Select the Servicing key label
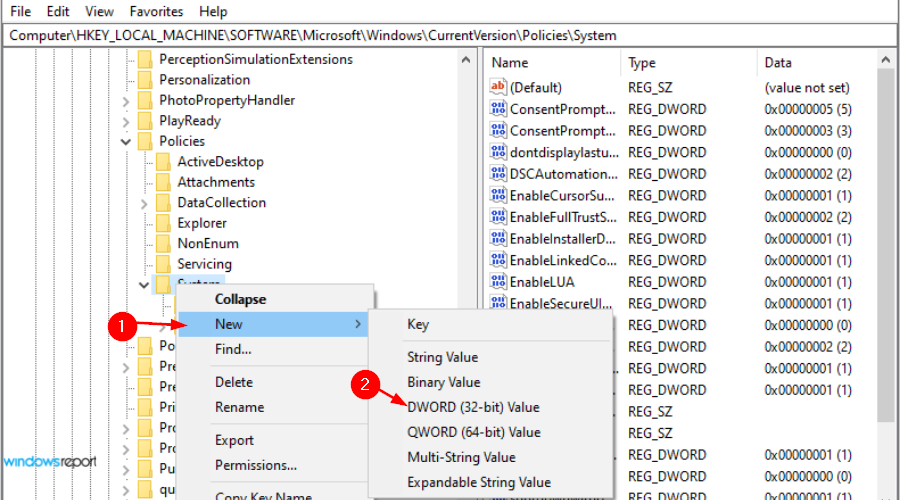Image resolution: width=900 pixels, height=500 pixels. click(x=204, y=264)
